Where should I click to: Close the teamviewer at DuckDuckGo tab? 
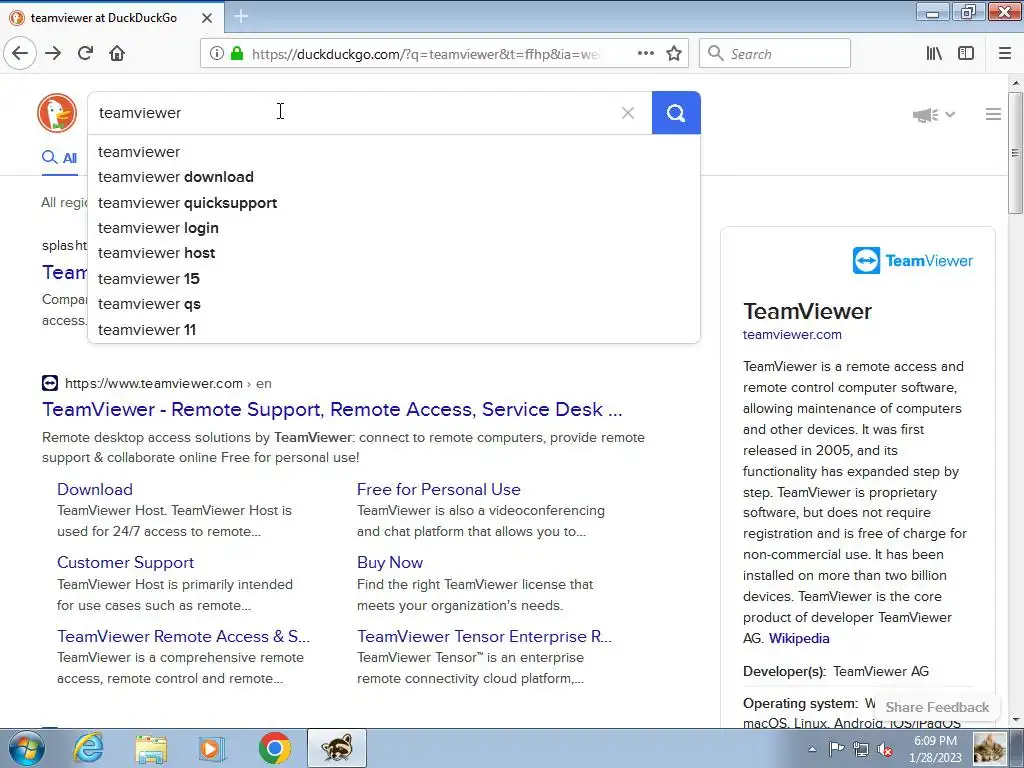pyautogui.click(x=207, y=18)
